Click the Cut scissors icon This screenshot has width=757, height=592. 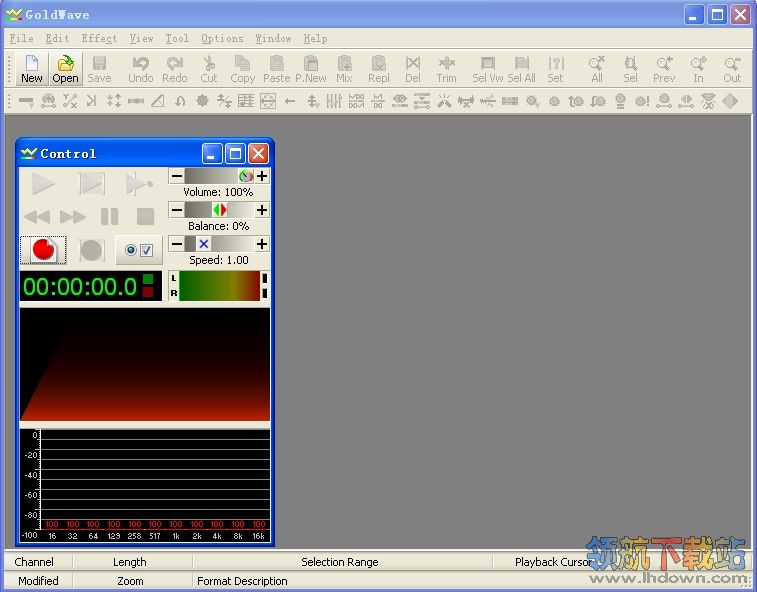[209, 69]
